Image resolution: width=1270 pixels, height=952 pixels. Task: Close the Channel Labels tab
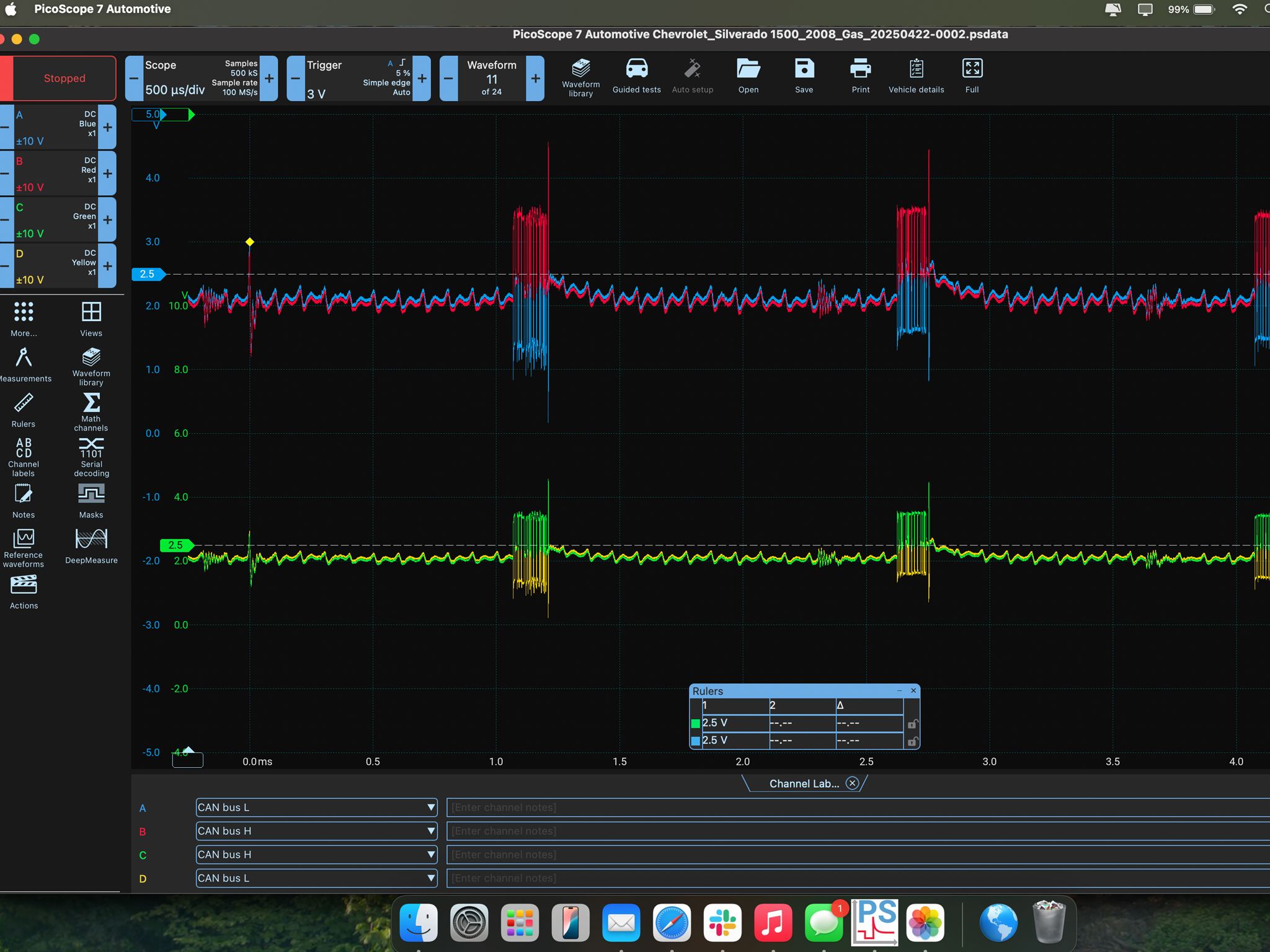click(x=853, y=783)
